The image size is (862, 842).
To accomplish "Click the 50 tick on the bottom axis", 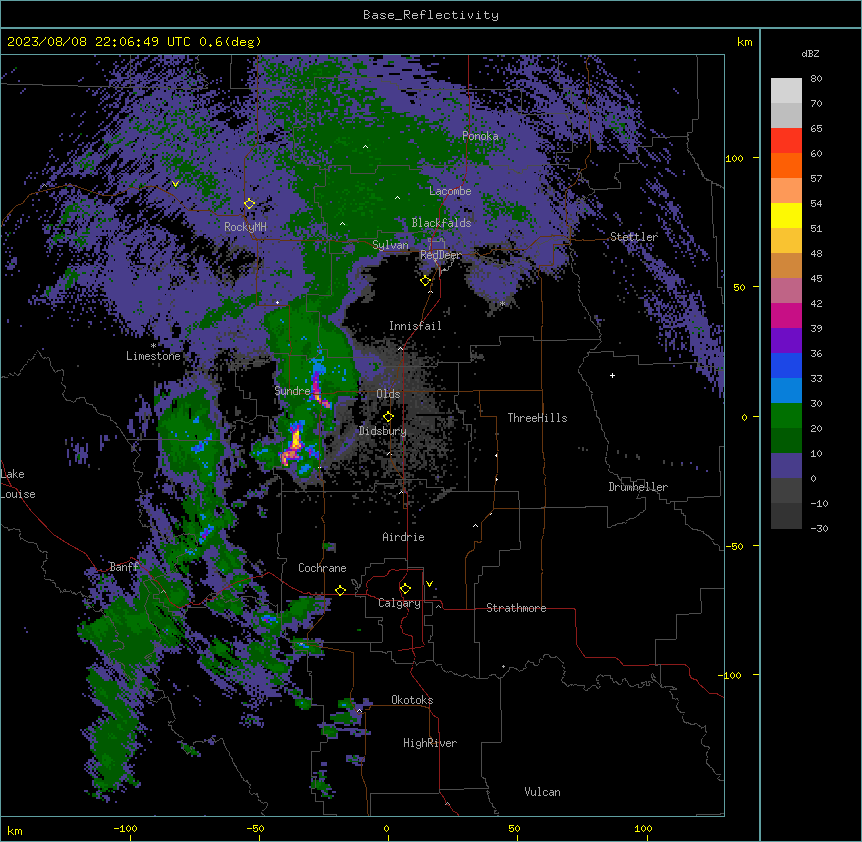I will [514, 828].
